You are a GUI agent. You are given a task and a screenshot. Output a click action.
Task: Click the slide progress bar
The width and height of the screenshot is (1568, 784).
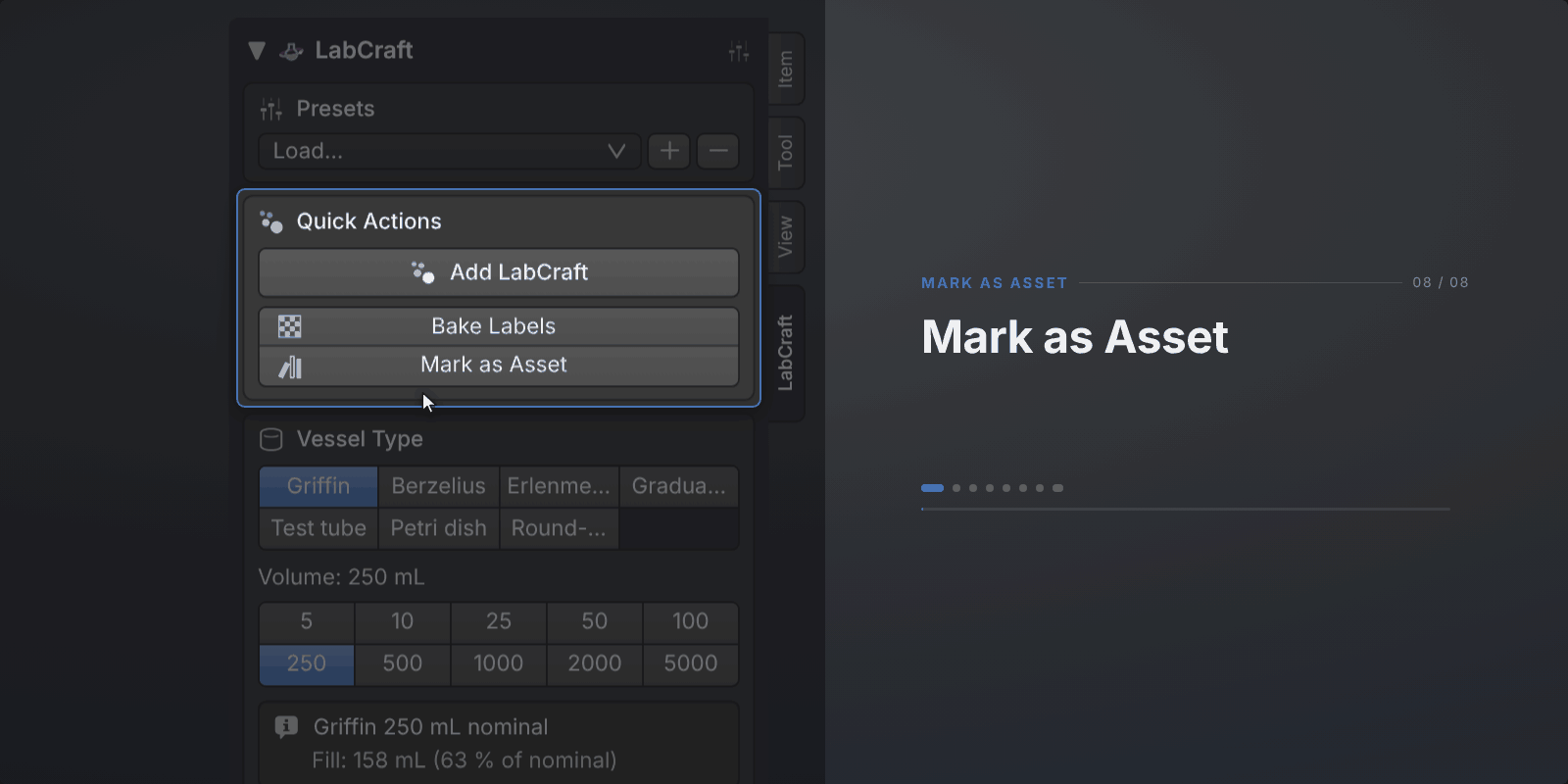(1186, 510)
